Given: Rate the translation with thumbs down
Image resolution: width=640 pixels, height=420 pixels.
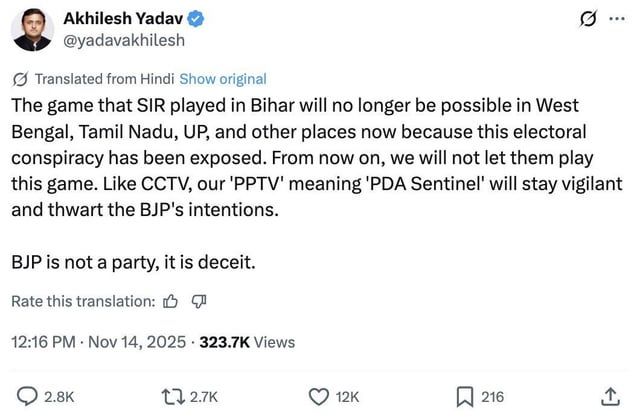Looking at the screenshot, I should [x=198, y=301].
